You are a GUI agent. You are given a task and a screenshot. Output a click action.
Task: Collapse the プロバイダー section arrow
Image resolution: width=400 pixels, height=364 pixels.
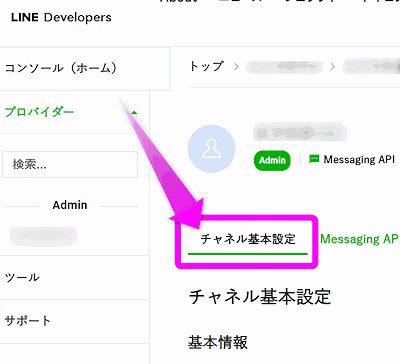click(134, 113)
